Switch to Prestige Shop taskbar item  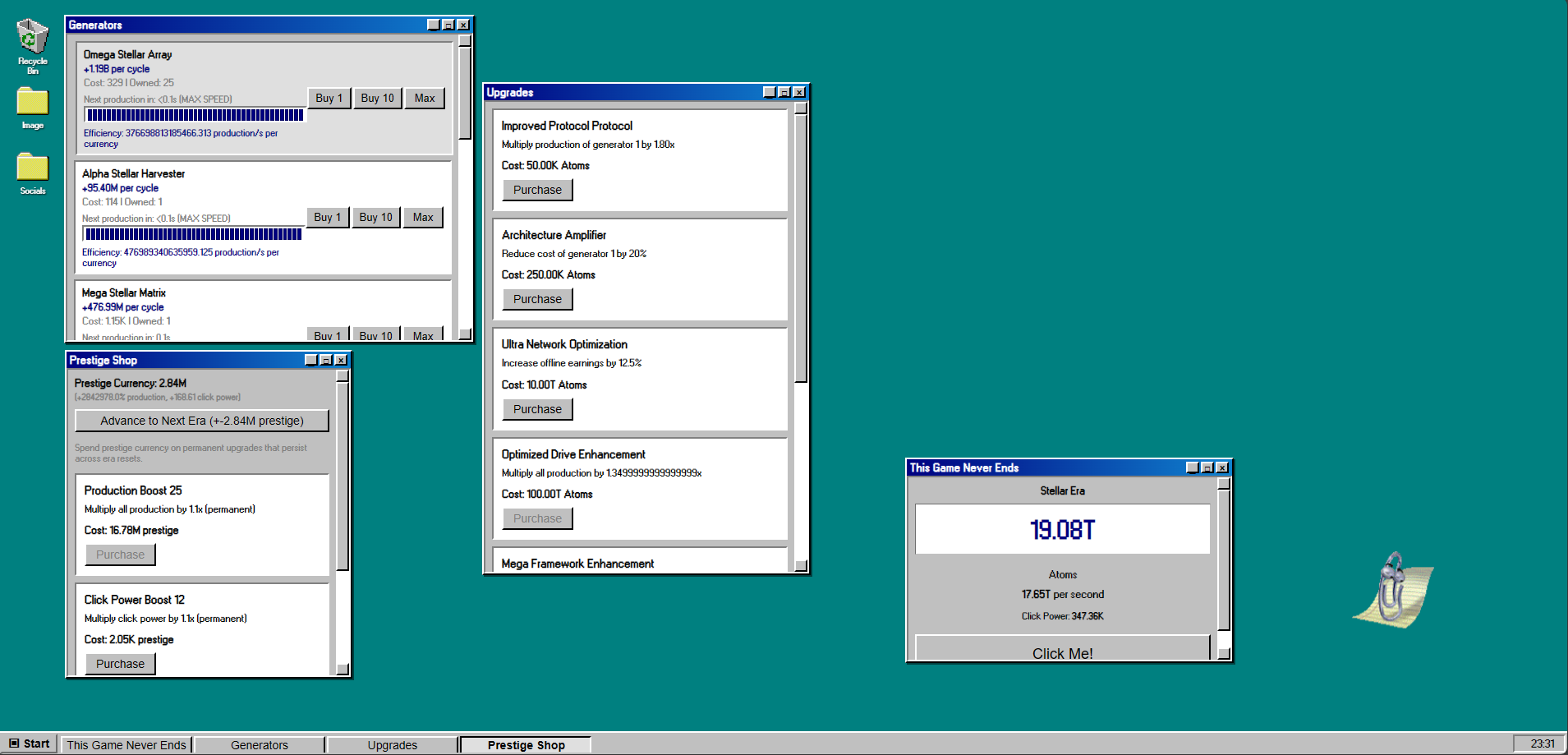tap(526, 744)
